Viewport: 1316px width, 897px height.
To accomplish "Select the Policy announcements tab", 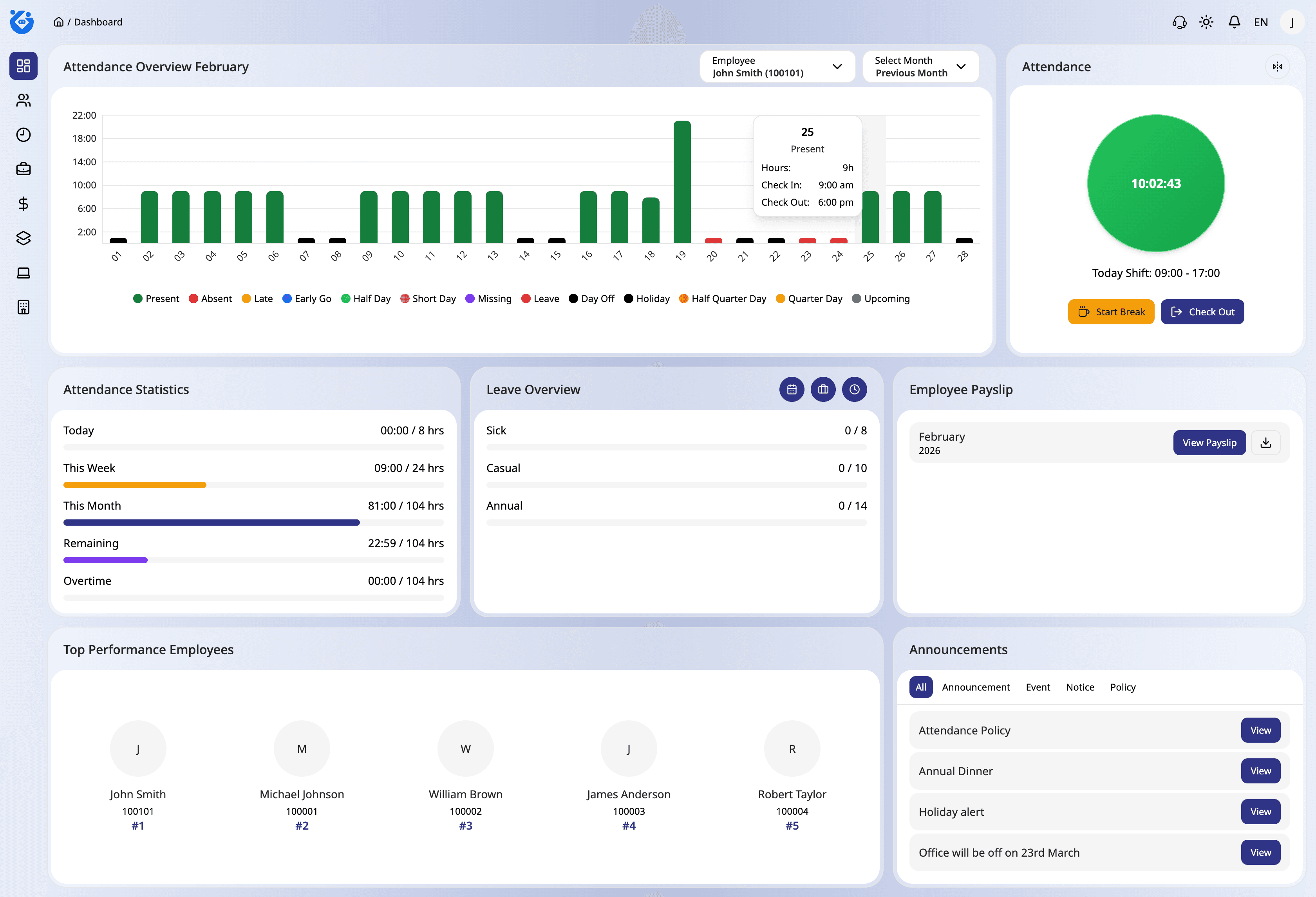I will tap(1123, 687).
